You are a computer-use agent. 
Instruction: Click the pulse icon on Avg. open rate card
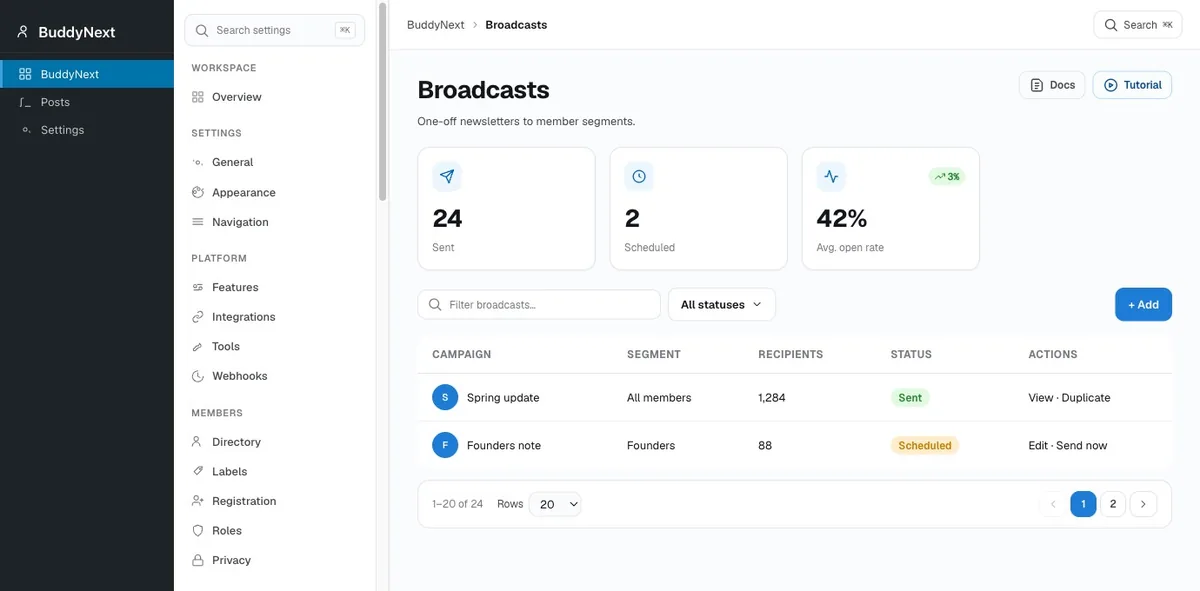(x=831, y=177)
